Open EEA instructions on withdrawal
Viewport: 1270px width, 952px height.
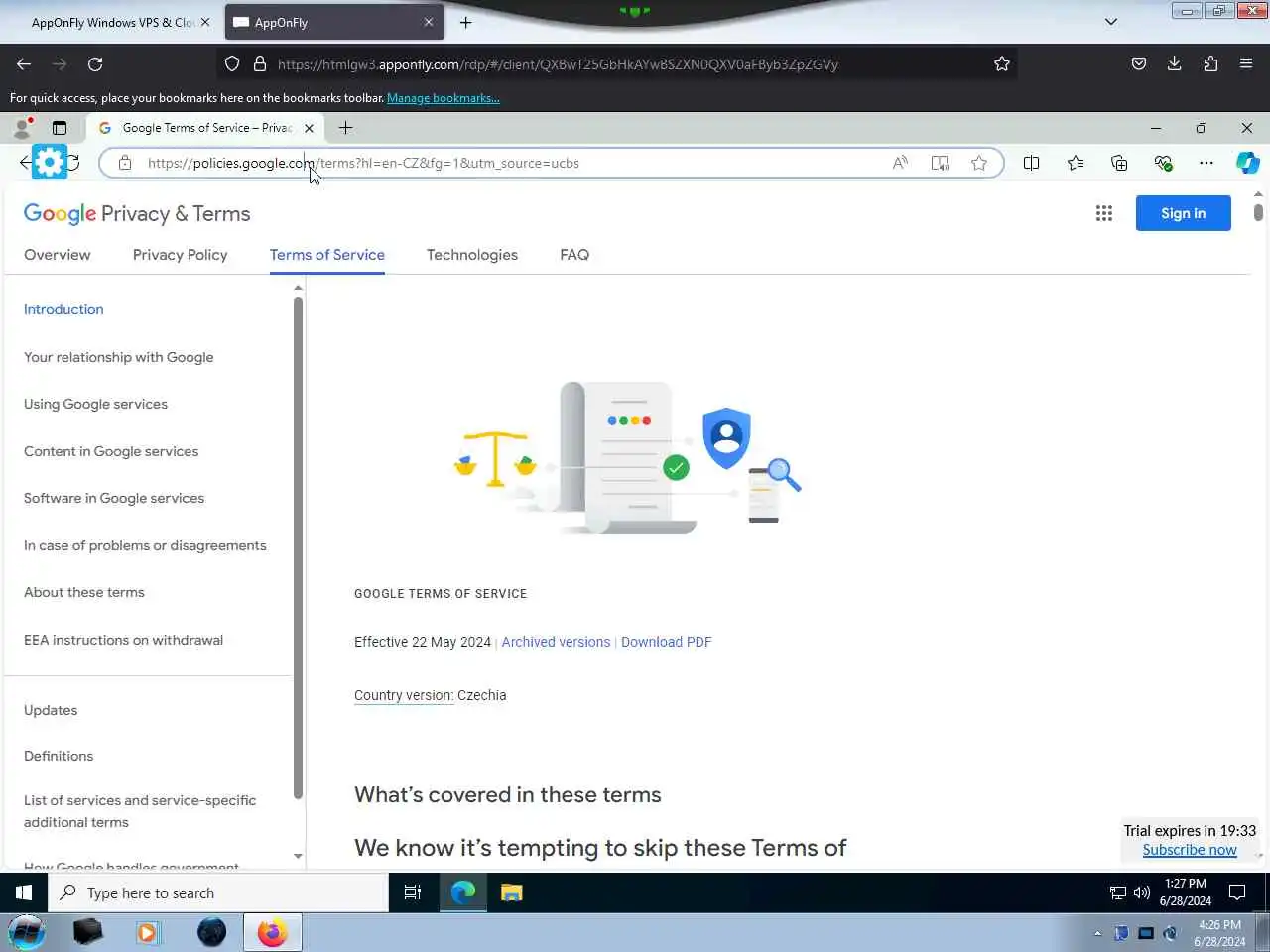[x=124, y=640]
